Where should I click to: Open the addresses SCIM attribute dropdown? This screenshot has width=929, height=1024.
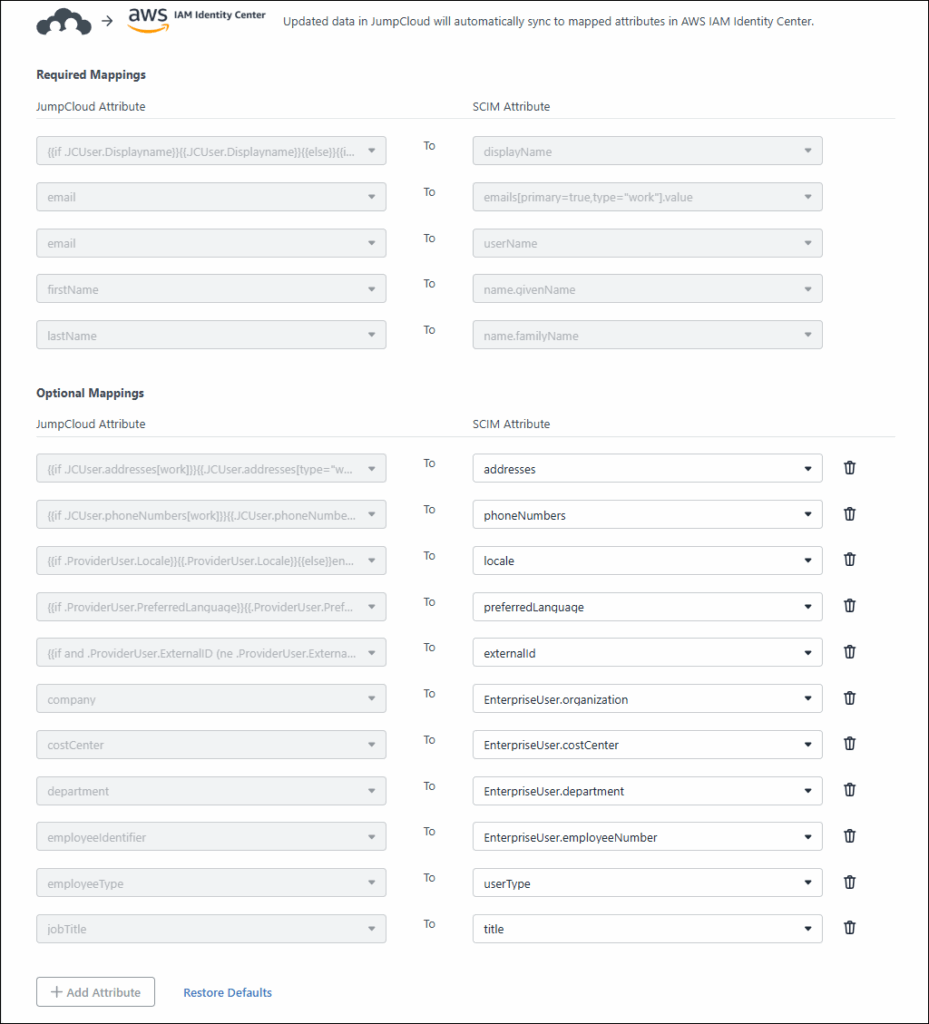pyautogui.click(x=647, y=468)
